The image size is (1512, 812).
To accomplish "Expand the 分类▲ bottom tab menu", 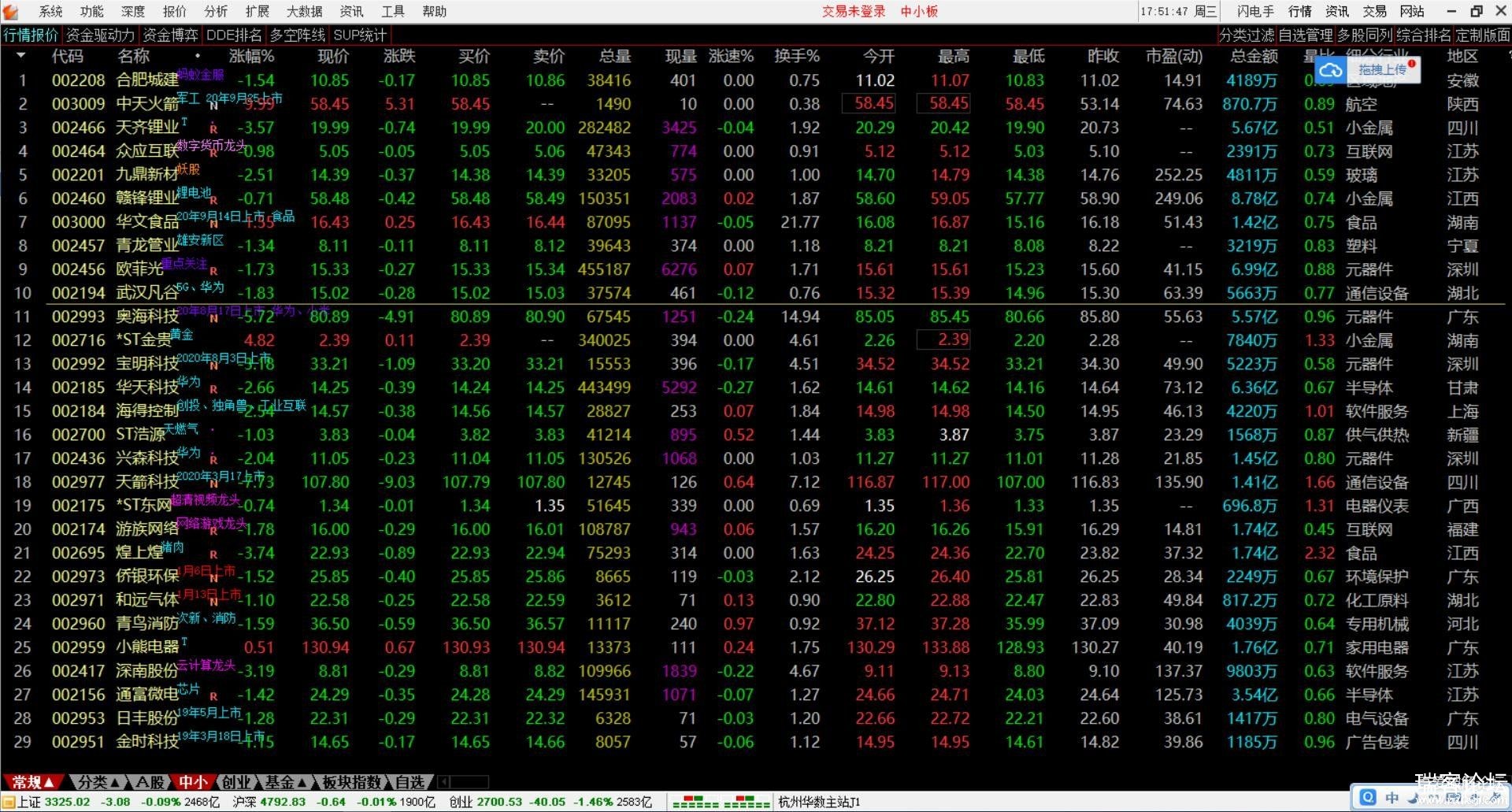I will click(x=98, y=782).
